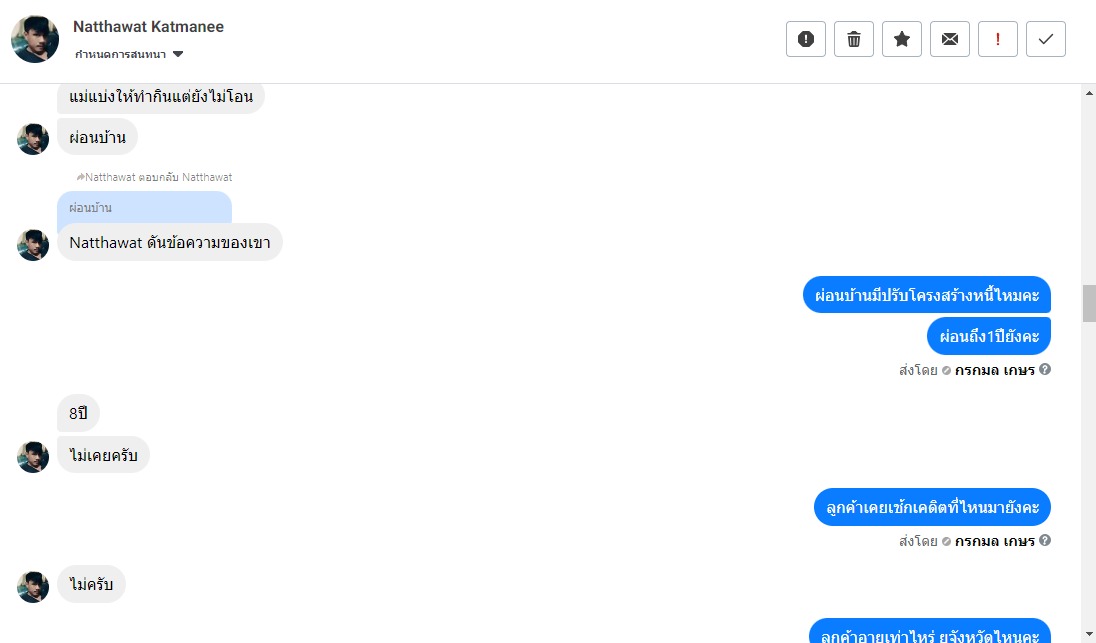Viewport: 1096px width, 643px height.
Task: Delete conversation using trash can icon
Action: (x=853, y=39)
